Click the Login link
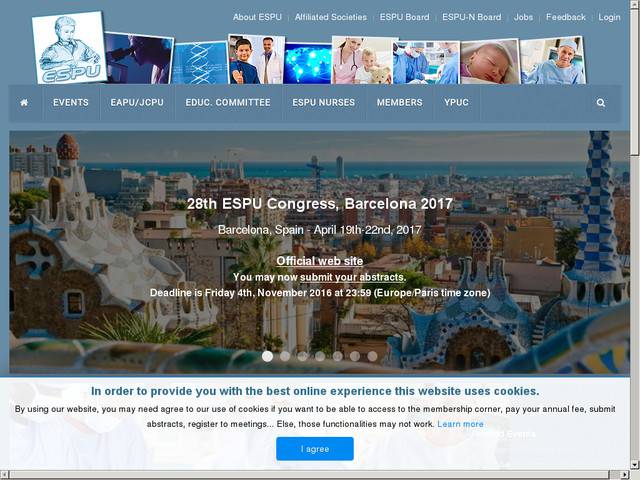Image resolution: width=640 pixels, height=480 pixels. 609,17
